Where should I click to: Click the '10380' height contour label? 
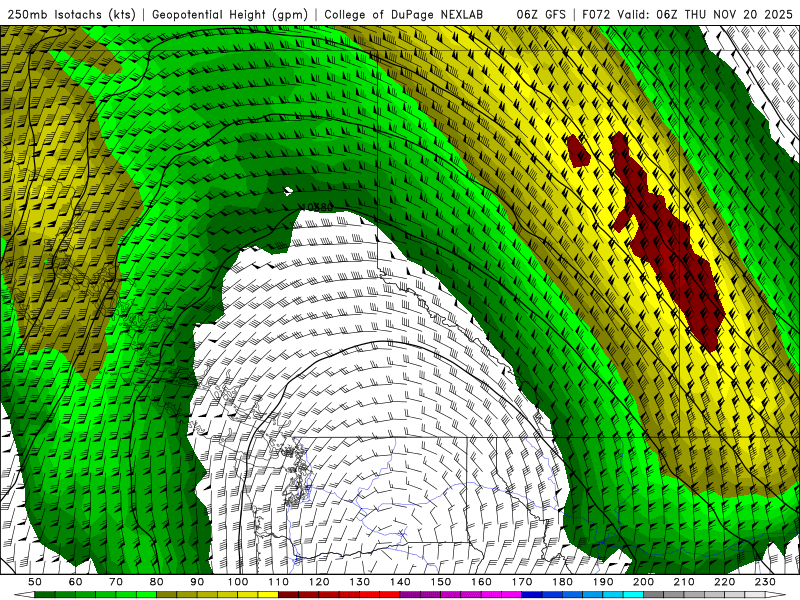317,207
